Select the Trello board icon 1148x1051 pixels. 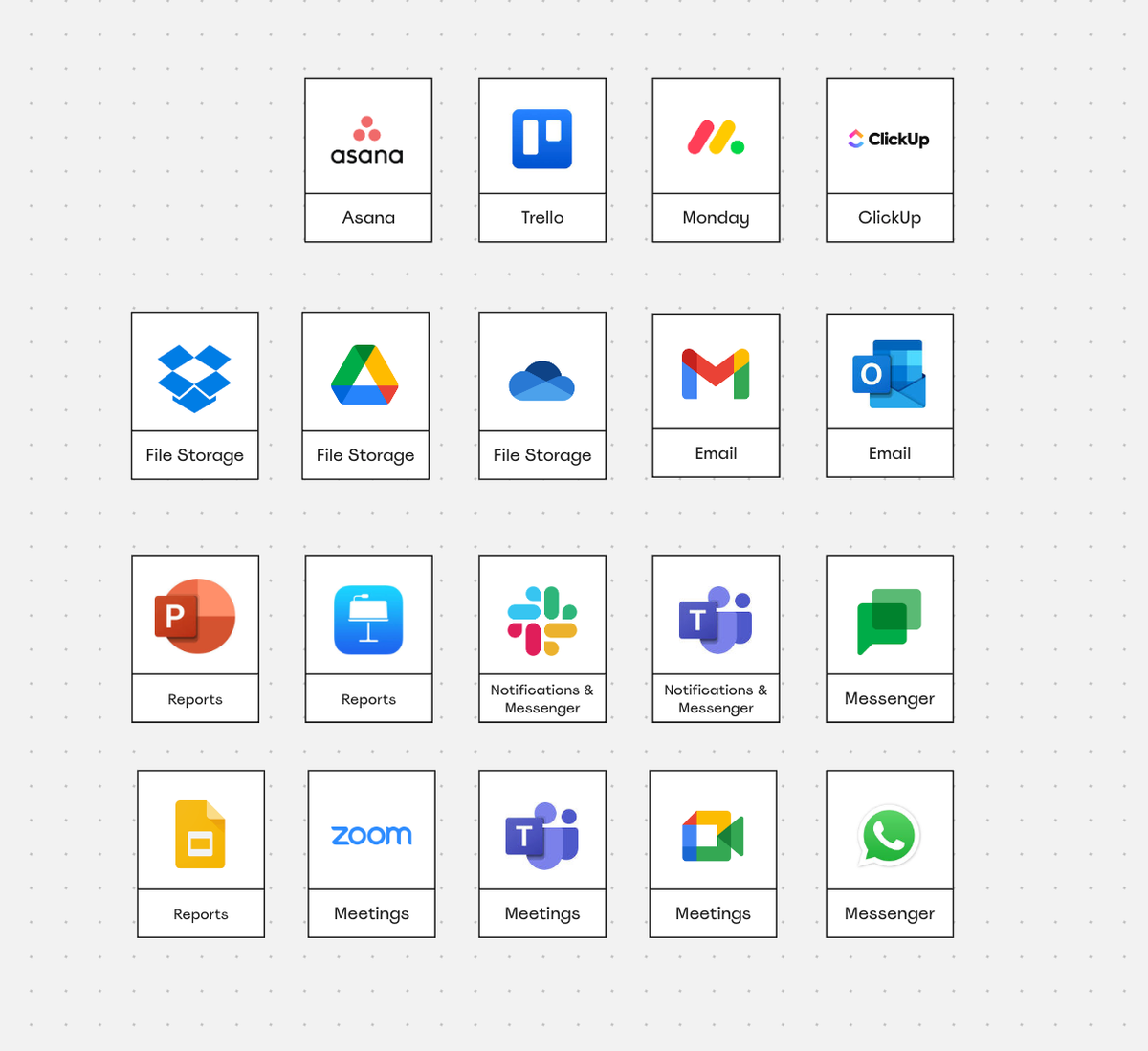[x=542, y=139]
